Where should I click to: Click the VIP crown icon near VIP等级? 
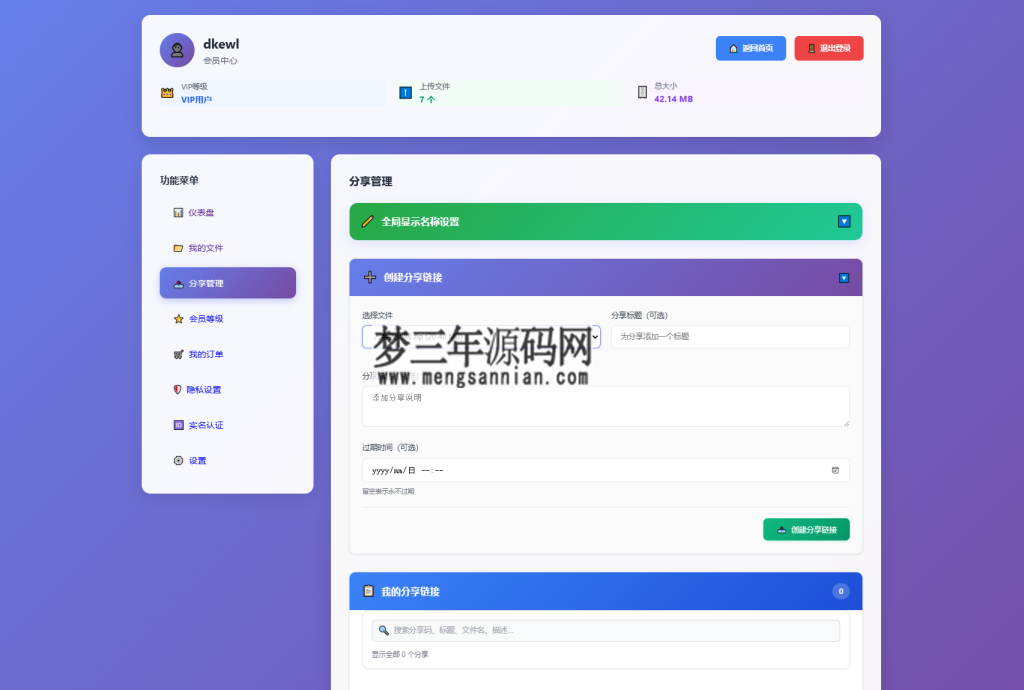coord(167,93)
